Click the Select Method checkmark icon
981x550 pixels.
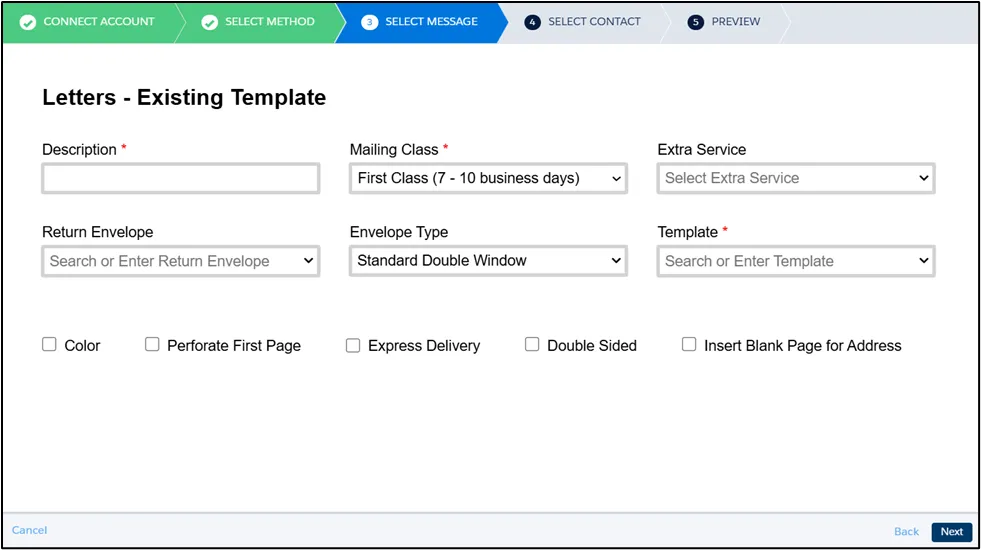(x=210, y=22)
